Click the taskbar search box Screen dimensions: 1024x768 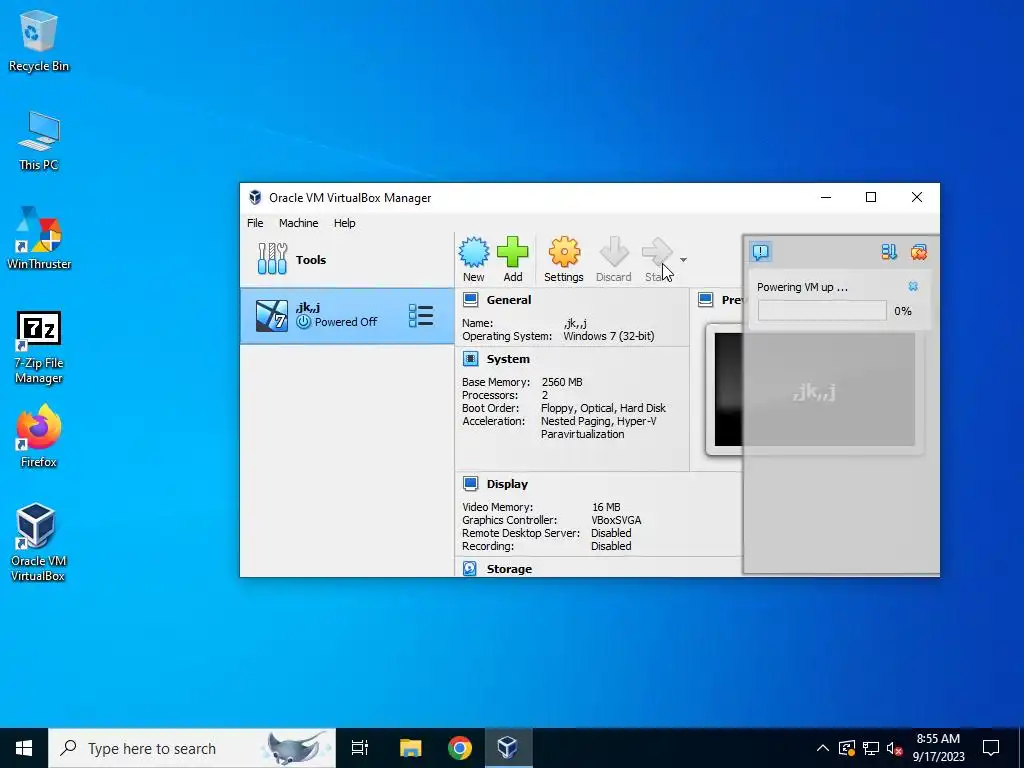192,748
